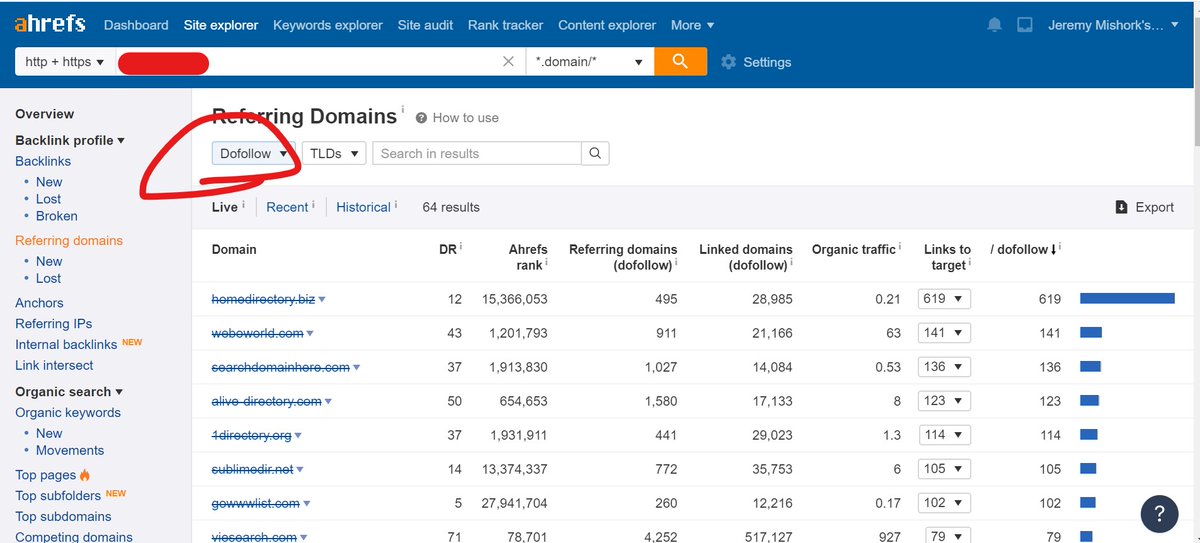The width and height of the screenshot is (1200, 543).
Task: Click the monitor icon beside the bell
Action: click(1024, 25)
